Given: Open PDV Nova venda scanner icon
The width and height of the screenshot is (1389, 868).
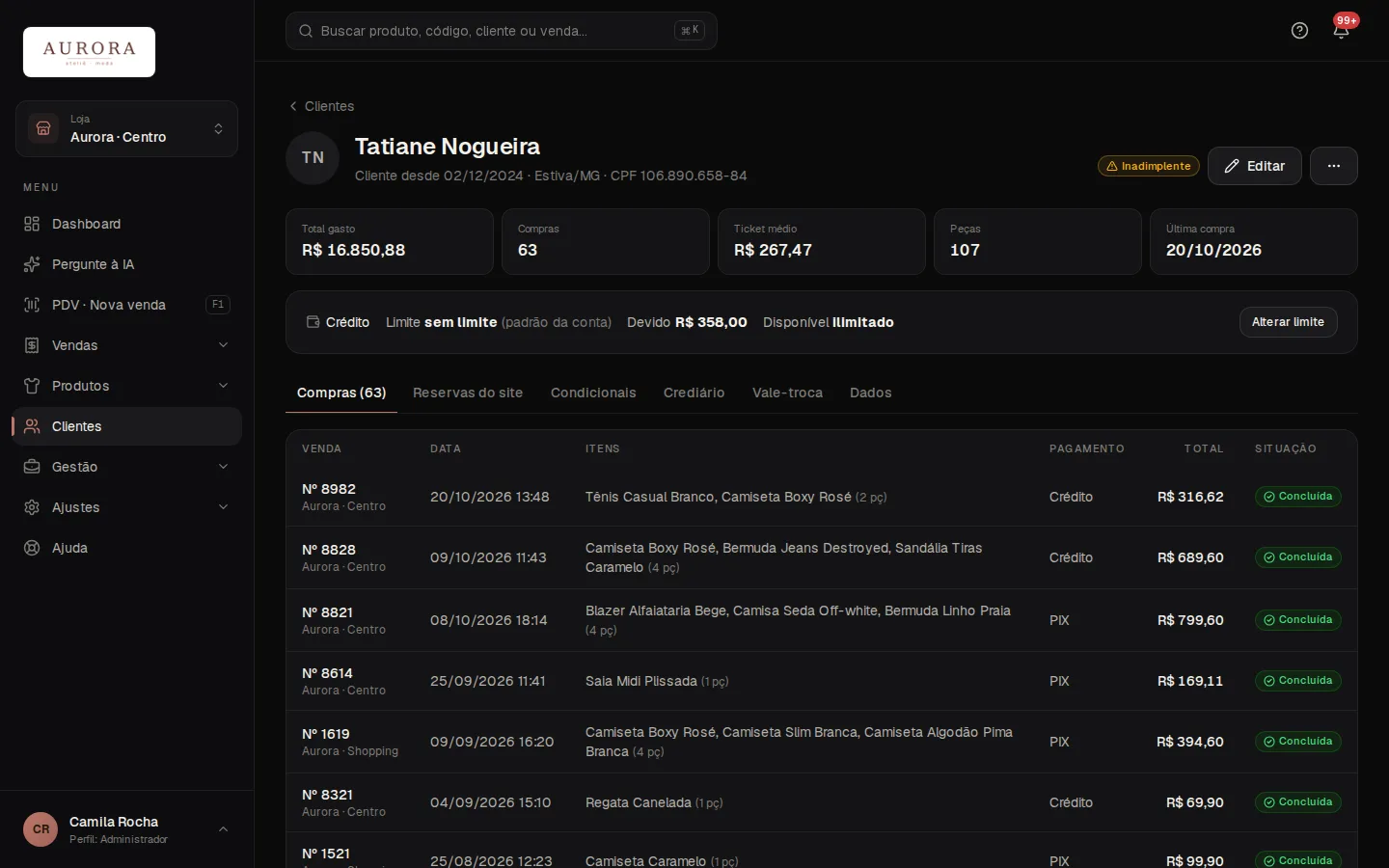Looking at the screenshot, I should (32, 305).
